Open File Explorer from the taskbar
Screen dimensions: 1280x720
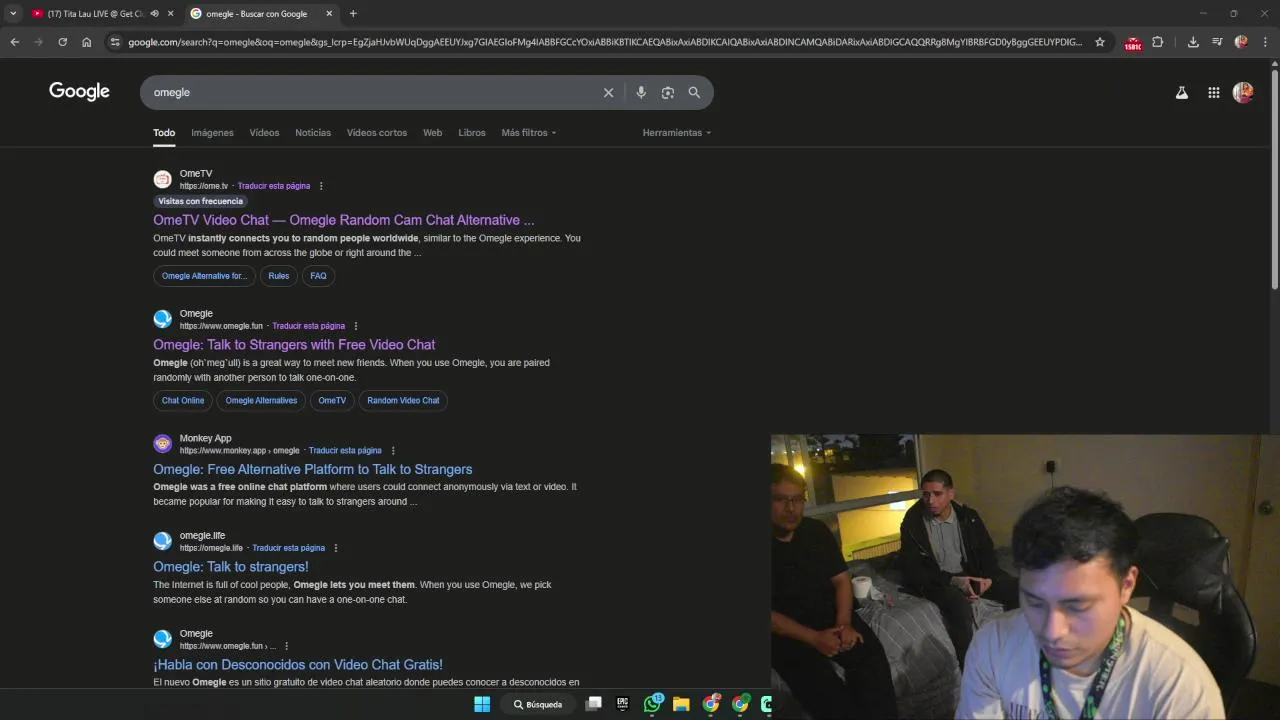[681, 704]
